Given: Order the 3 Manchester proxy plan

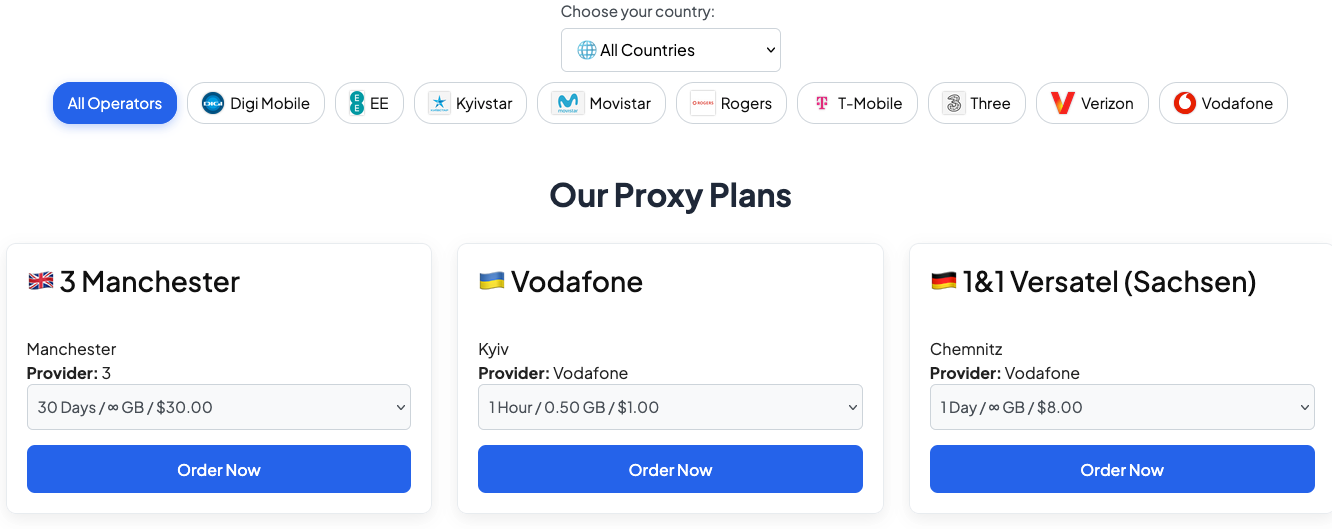Looking at the screenshot, I should click(x=219, y=469).
